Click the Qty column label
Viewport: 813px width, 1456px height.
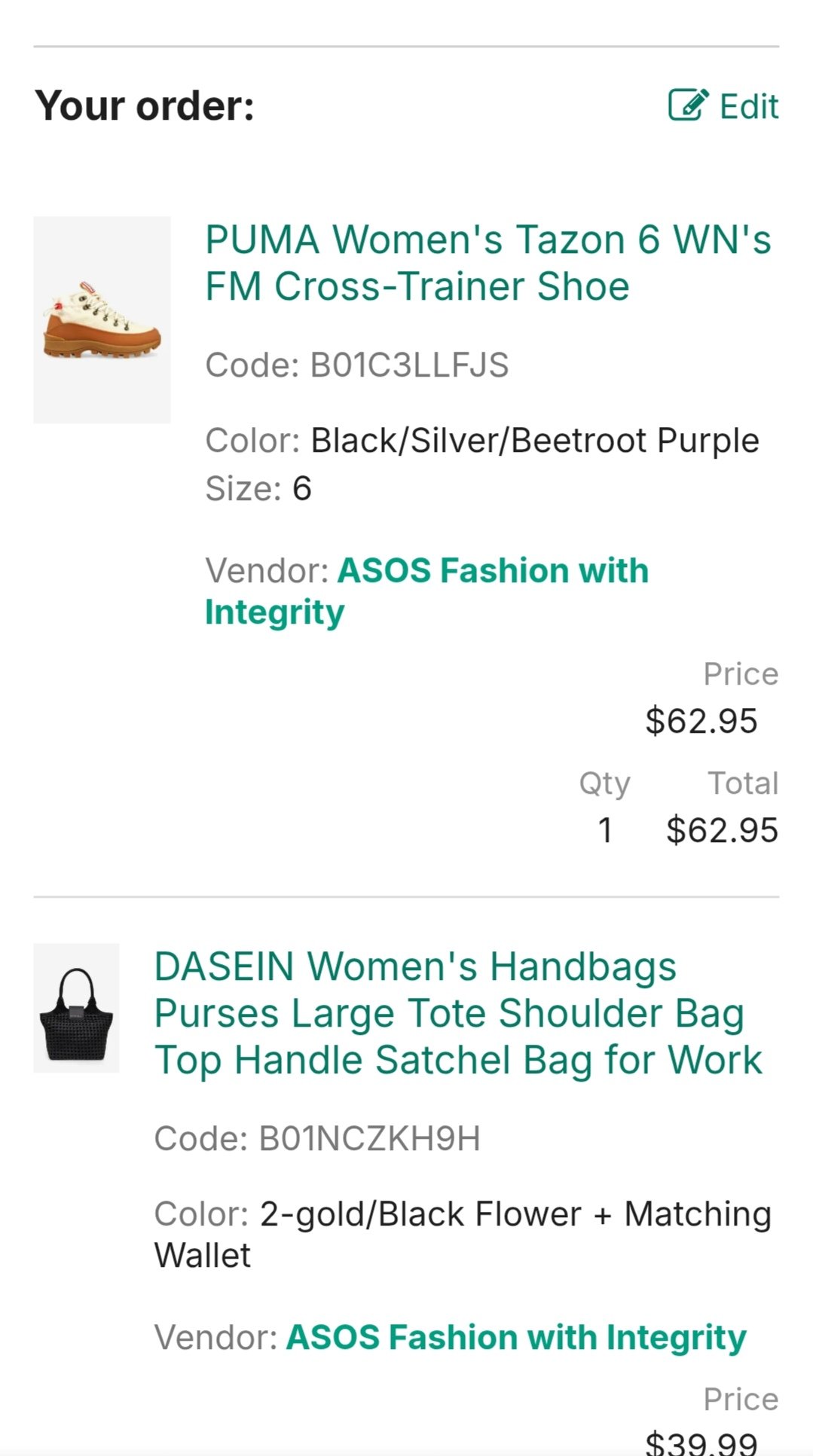[604, 783]
